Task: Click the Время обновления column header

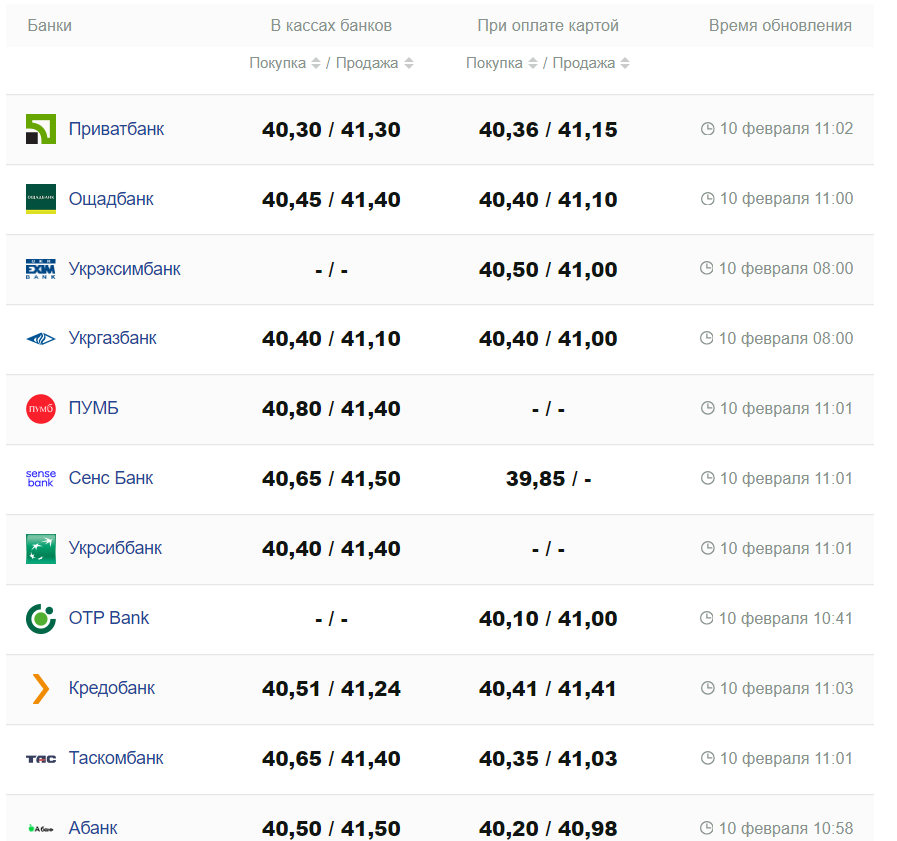Action: (780, 26)
